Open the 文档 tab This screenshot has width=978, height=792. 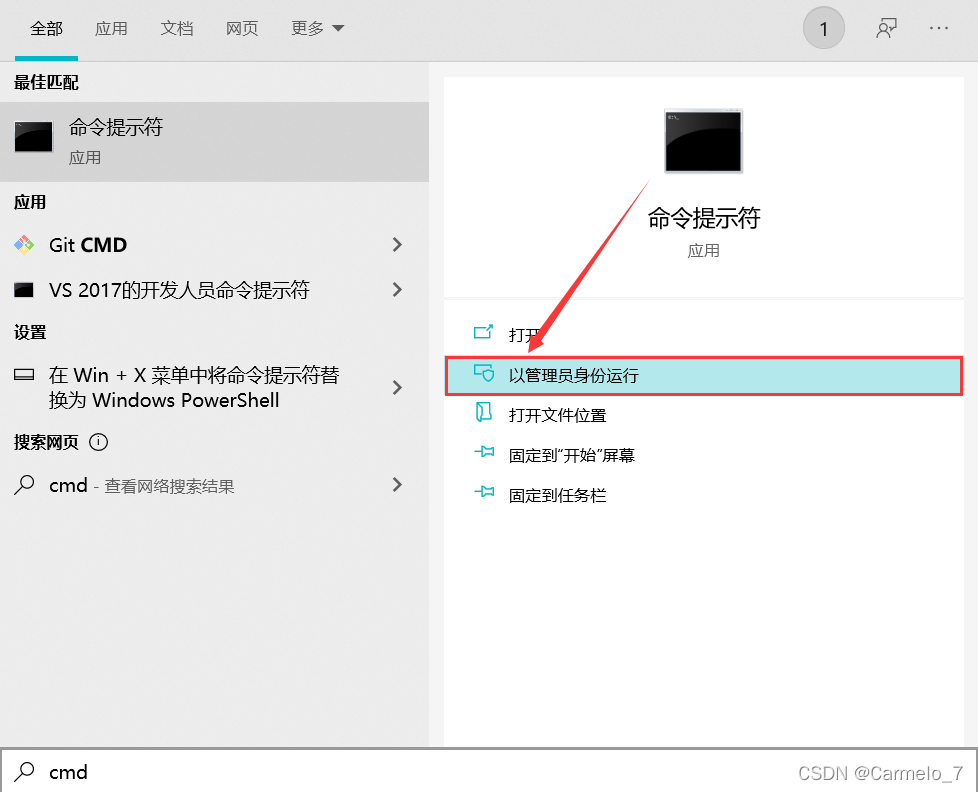click(x=177, y=29)
